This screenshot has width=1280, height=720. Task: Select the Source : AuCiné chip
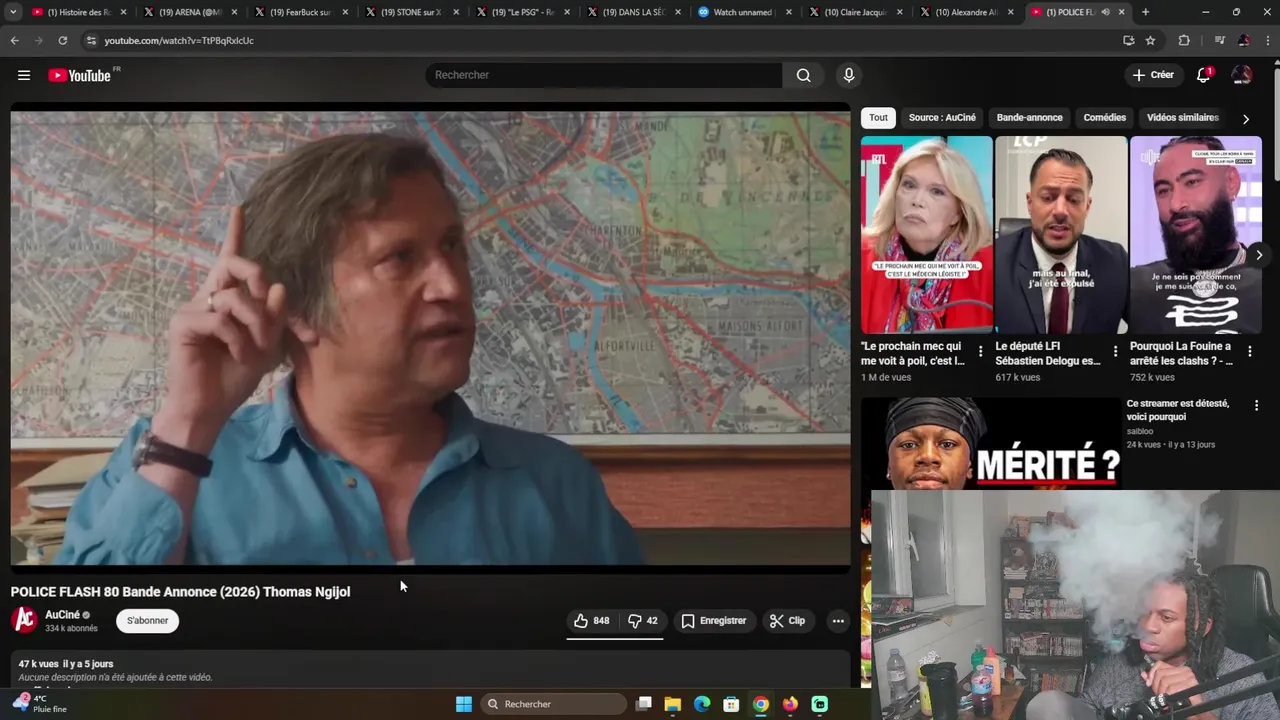tap(942, 118)
